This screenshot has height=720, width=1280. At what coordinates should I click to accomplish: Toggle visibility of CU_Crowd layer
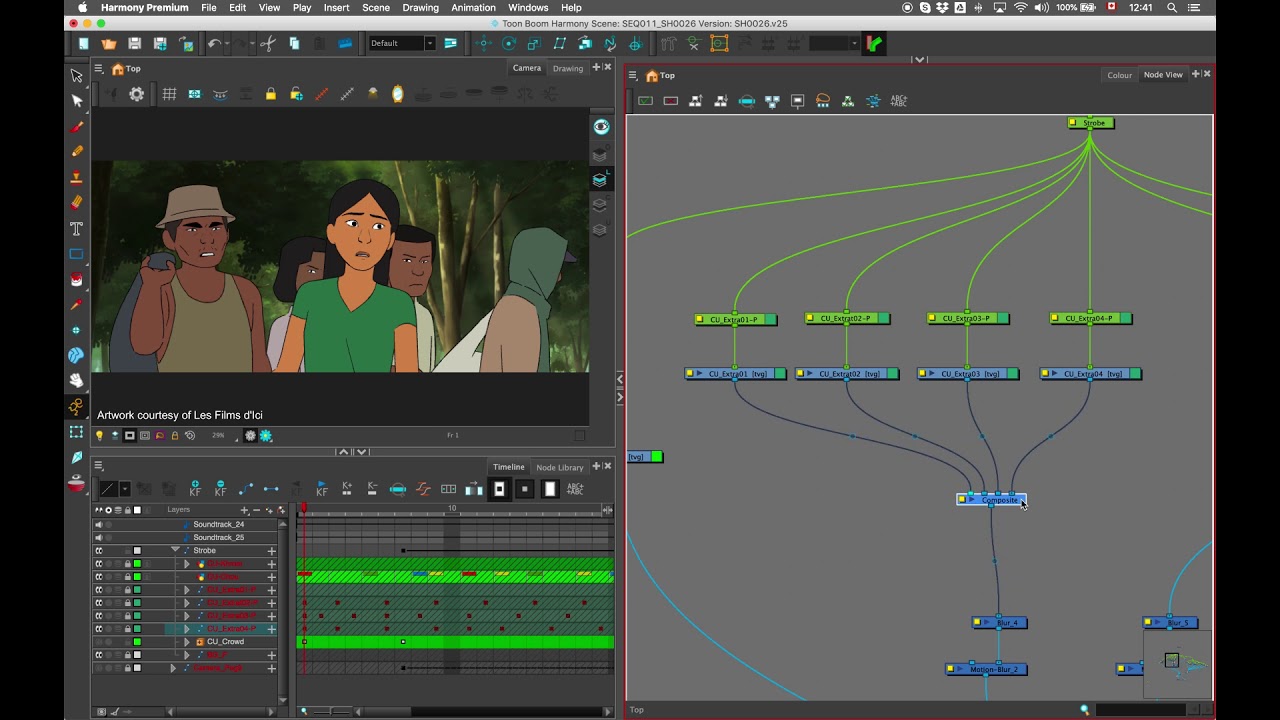coord(99,642)
